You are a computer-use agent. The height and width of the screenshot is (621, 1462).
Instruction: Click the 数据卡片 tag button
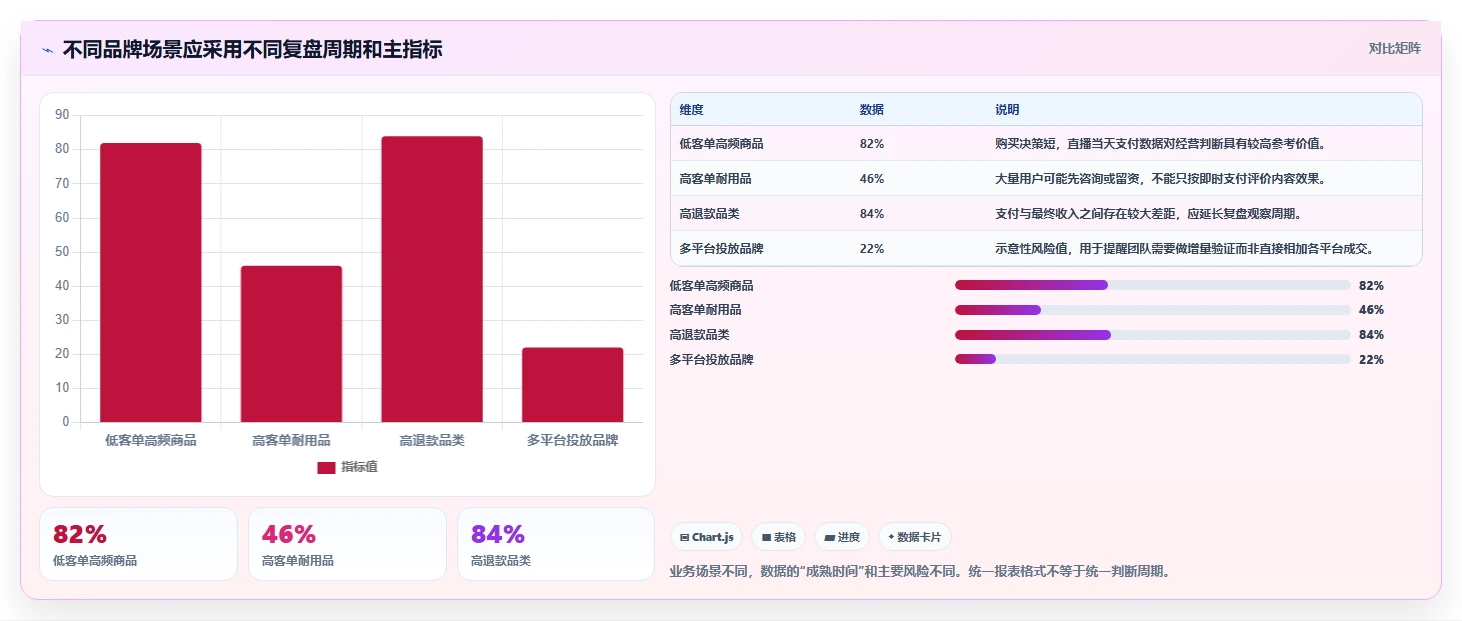pos(914,537)
